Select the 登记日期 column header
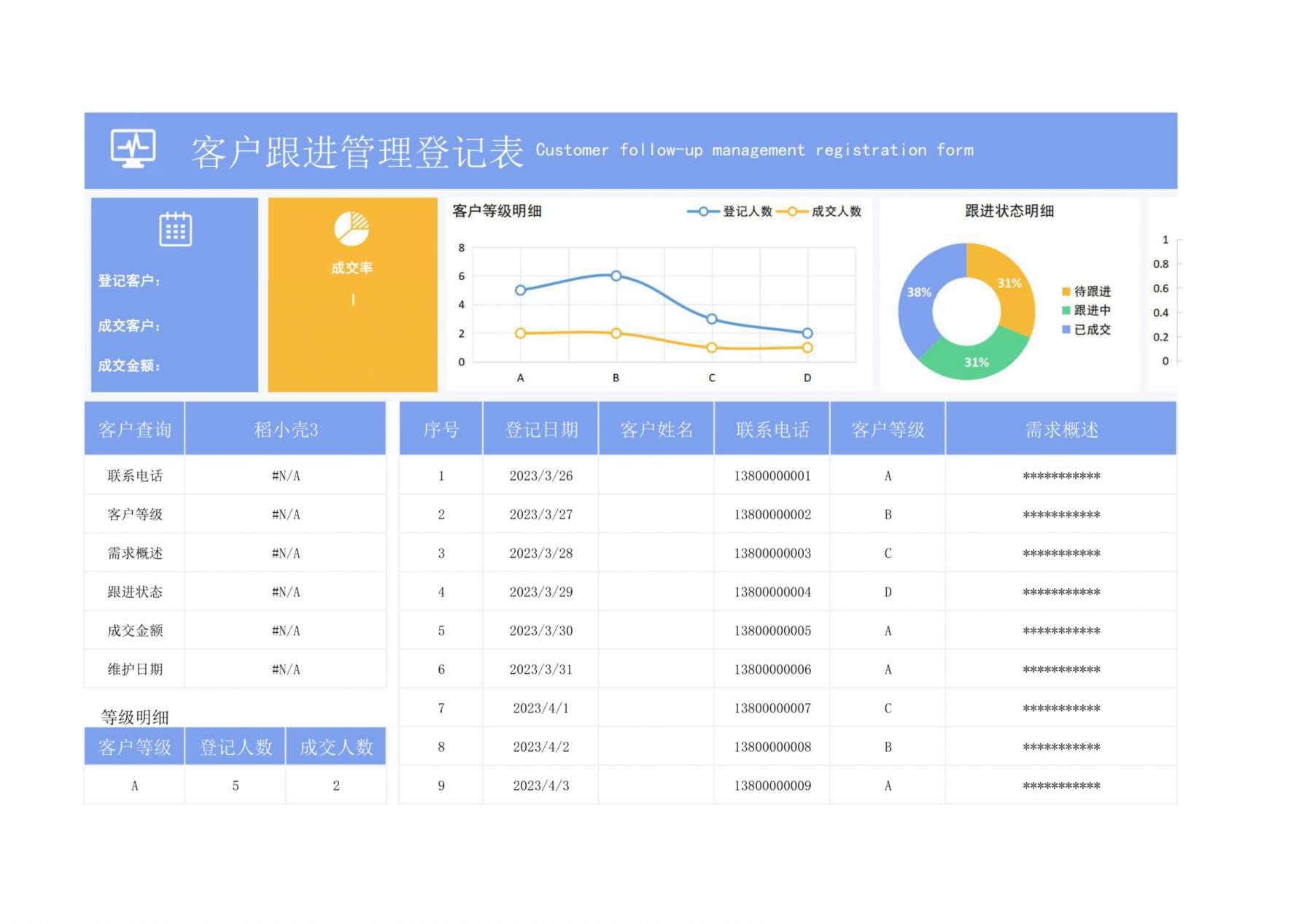Viewport: 1307px width, 924px height. [x=541, y=429]
